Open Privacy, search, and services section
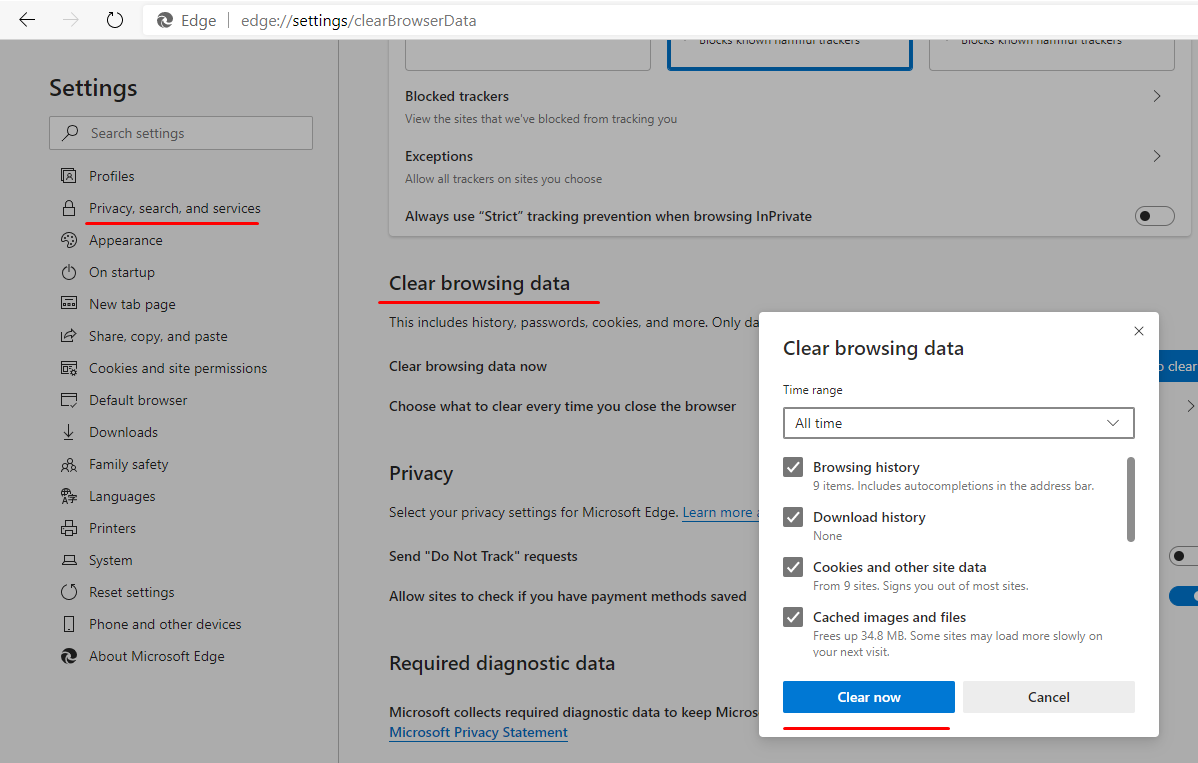The height and width of the screenshot is (763, 1198). click(174, 208)
